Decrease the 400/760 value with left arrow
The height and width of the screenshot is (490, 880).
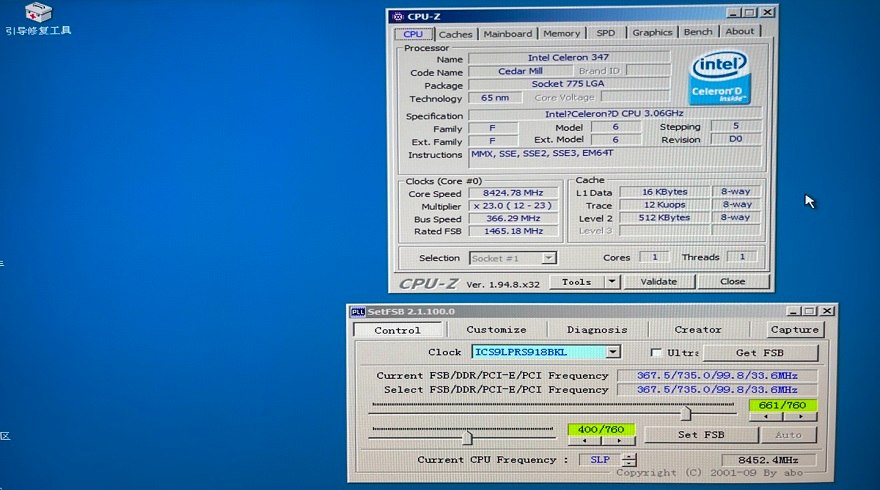[584, 441]
